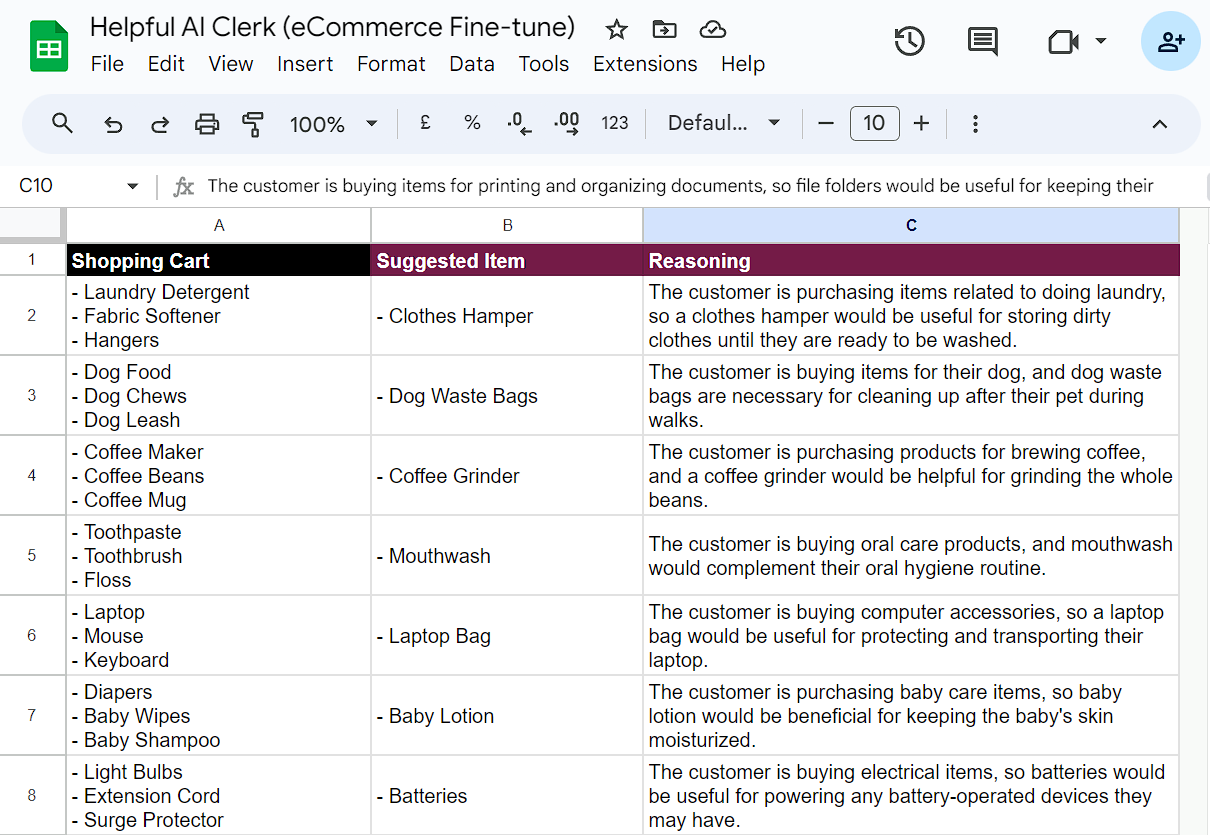Image resolution: width=1210 pixels, height=835 pixels.
Task: Open the Tools menu
Action: coord(544,64)
